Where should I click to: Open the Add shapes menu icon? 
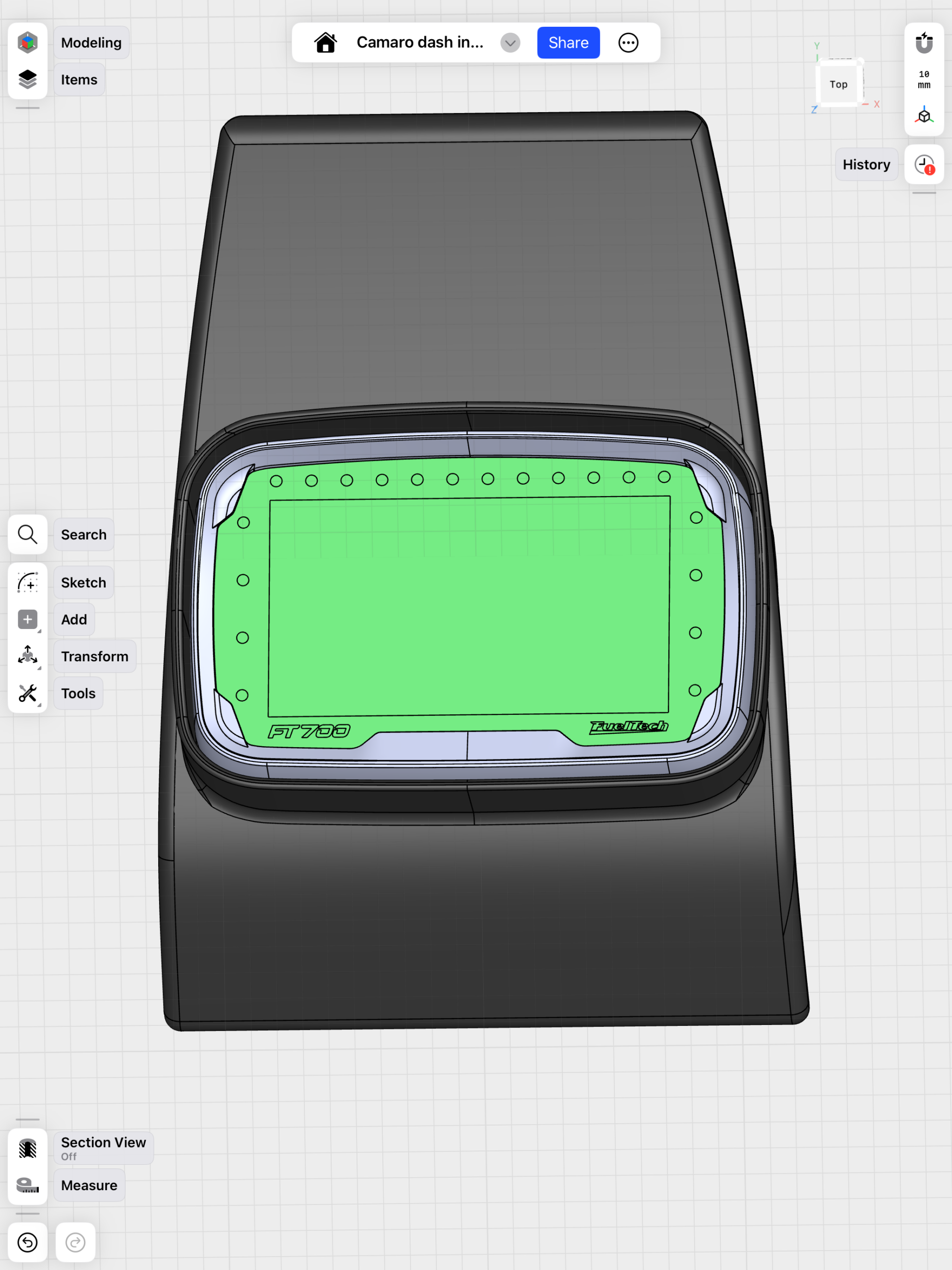(x=28, y=620)
